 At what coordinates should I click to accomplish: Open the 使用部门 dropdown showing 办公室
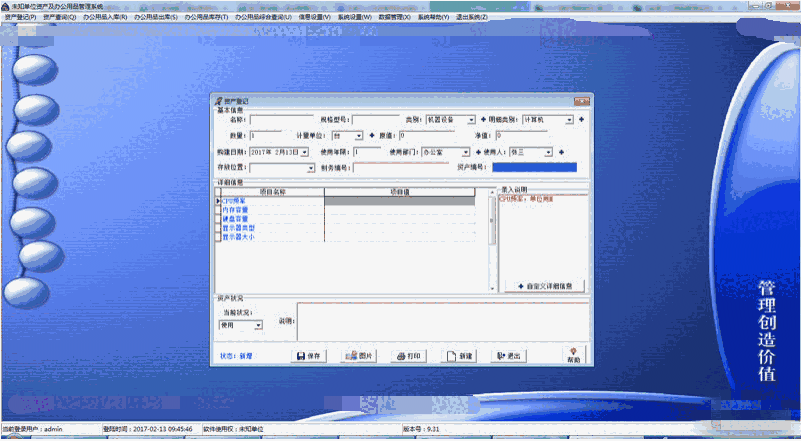466,152
